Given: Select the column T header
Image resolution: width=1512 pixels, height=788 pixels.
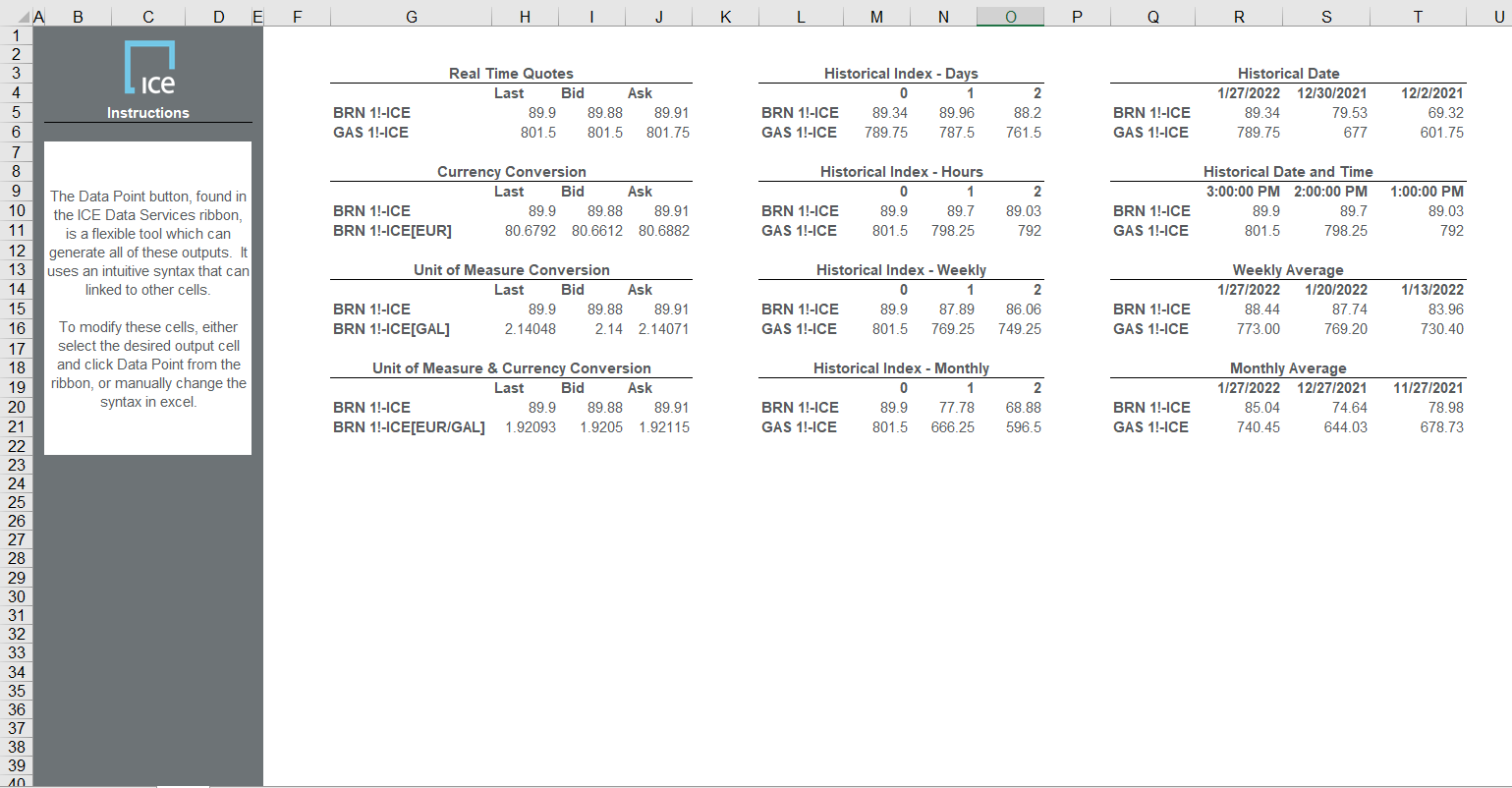Looking at the screenshot, I should [1417, 17].
